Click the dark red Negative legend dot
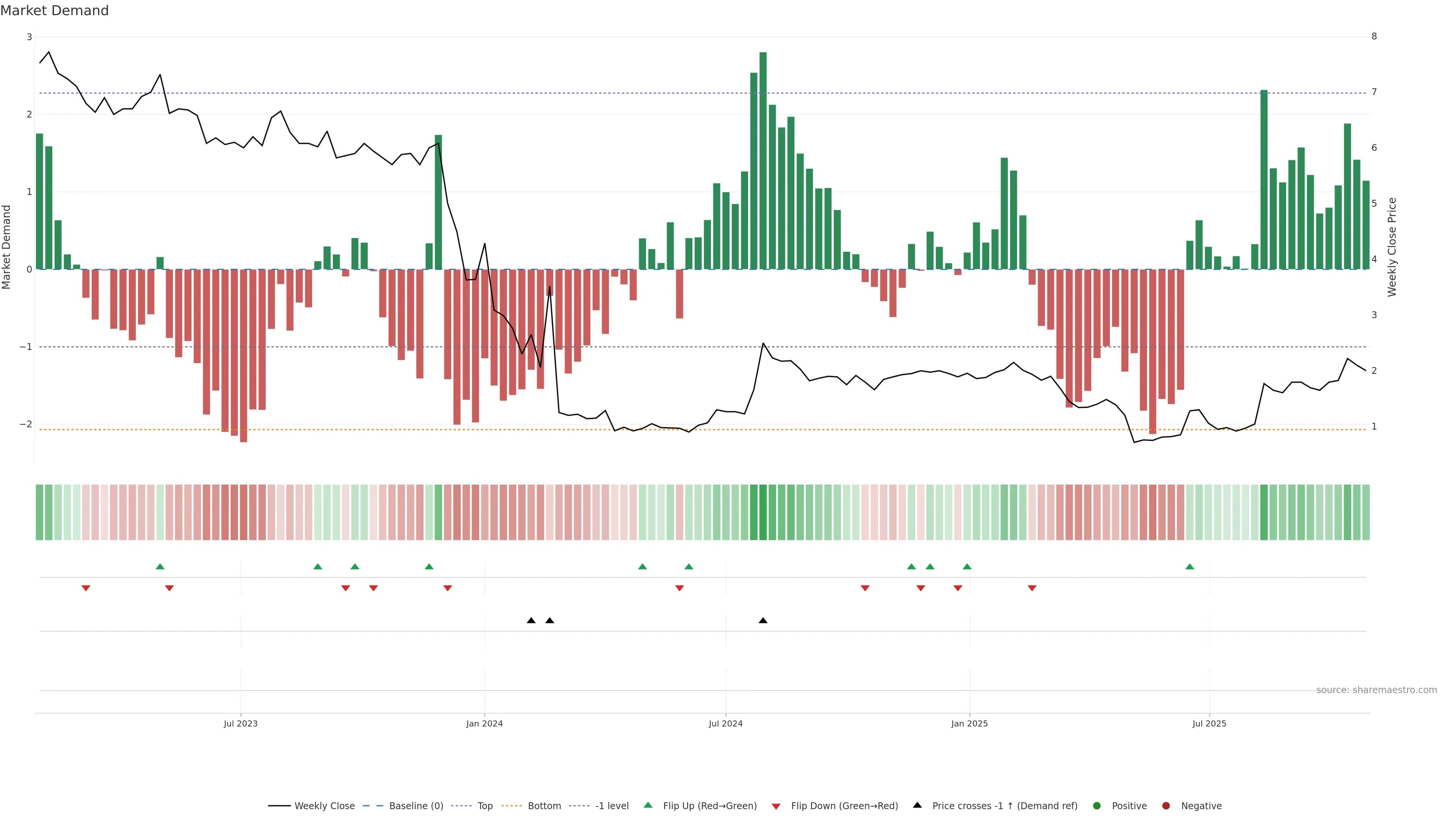The image size is (1456, 819). point(1166,805)
